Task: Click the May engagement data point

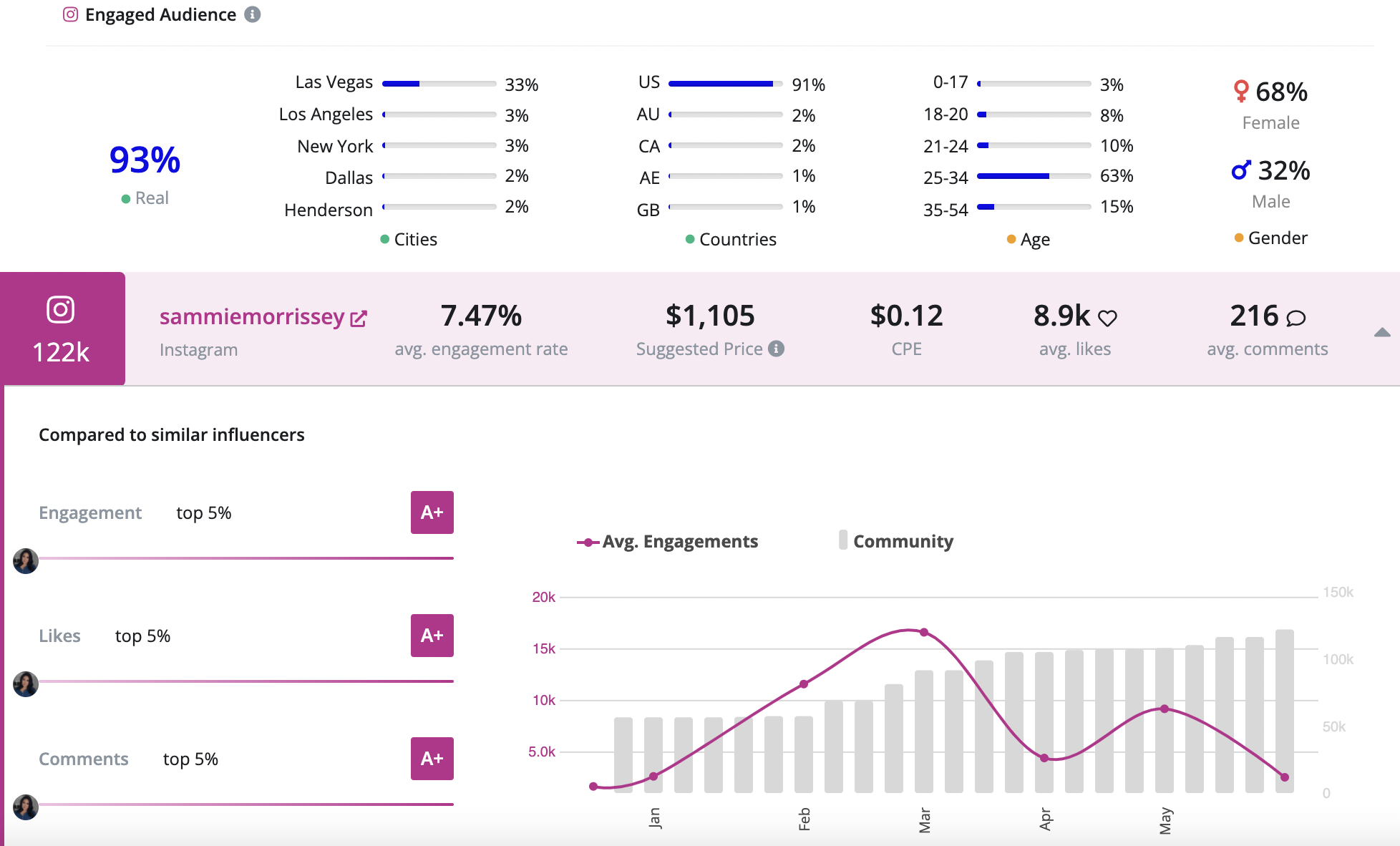Action: click(x=1165, y=709)
